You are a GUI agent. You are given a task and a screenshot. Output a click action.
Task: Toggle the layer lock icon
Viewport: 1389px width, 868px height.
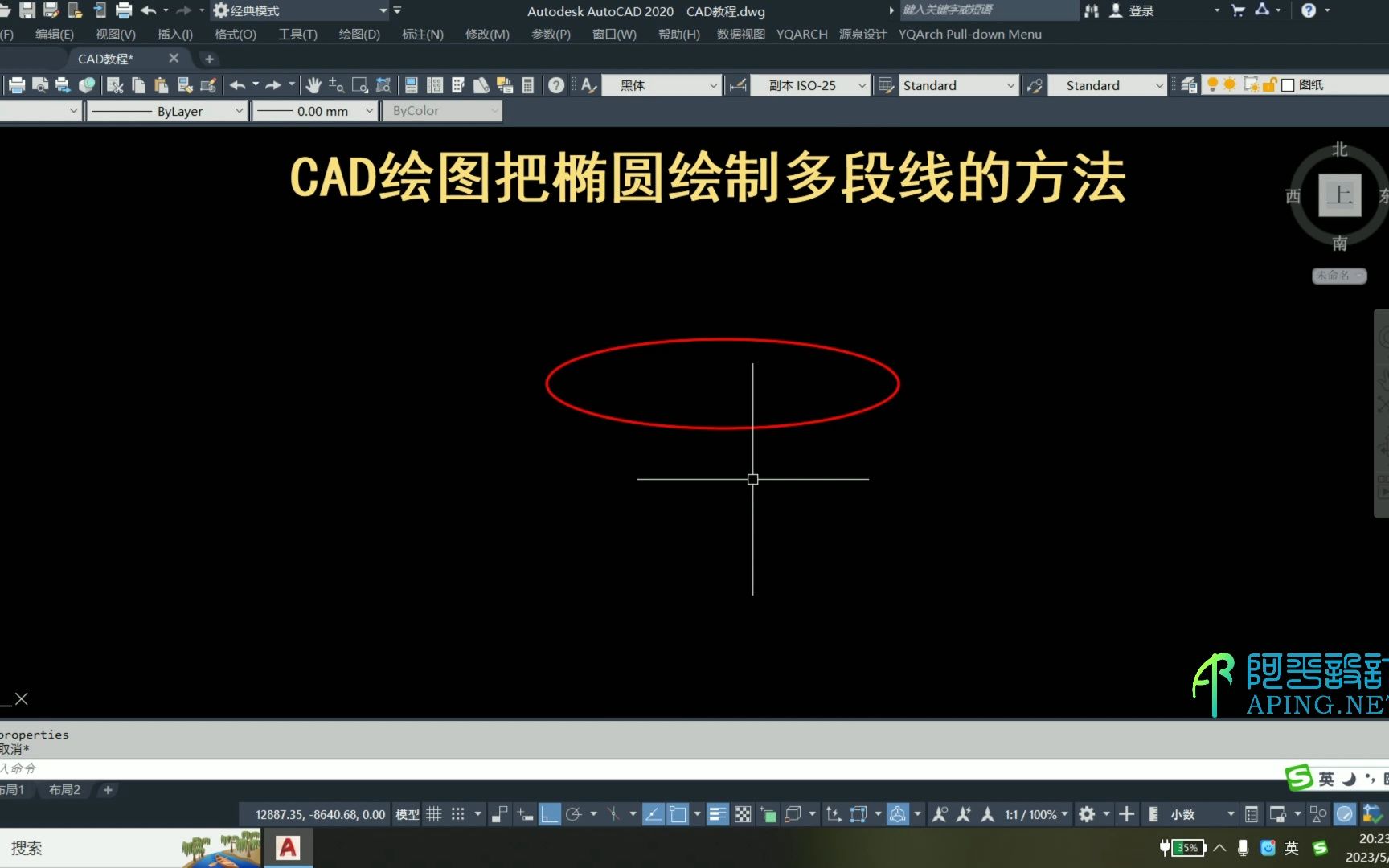pos(1269,84)
